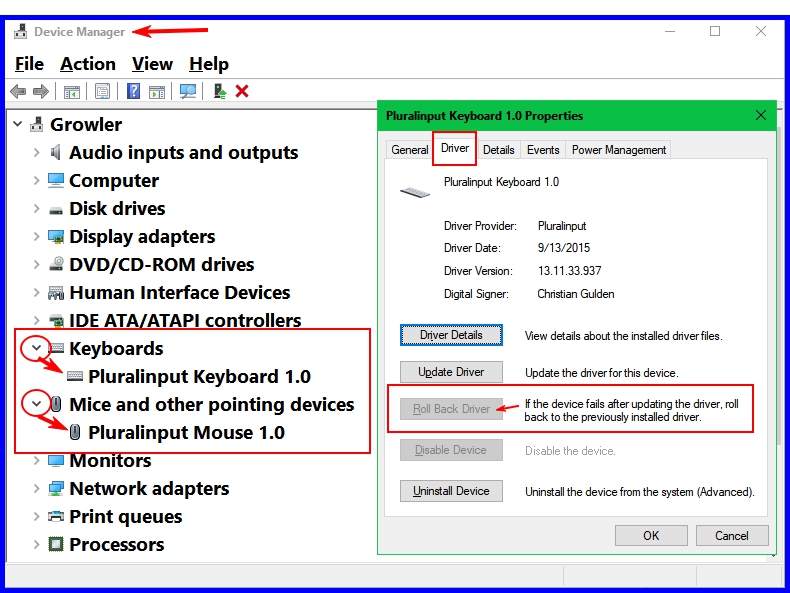
Task: Expand the Computer category chevron
Action: click(x=36, y=180)
